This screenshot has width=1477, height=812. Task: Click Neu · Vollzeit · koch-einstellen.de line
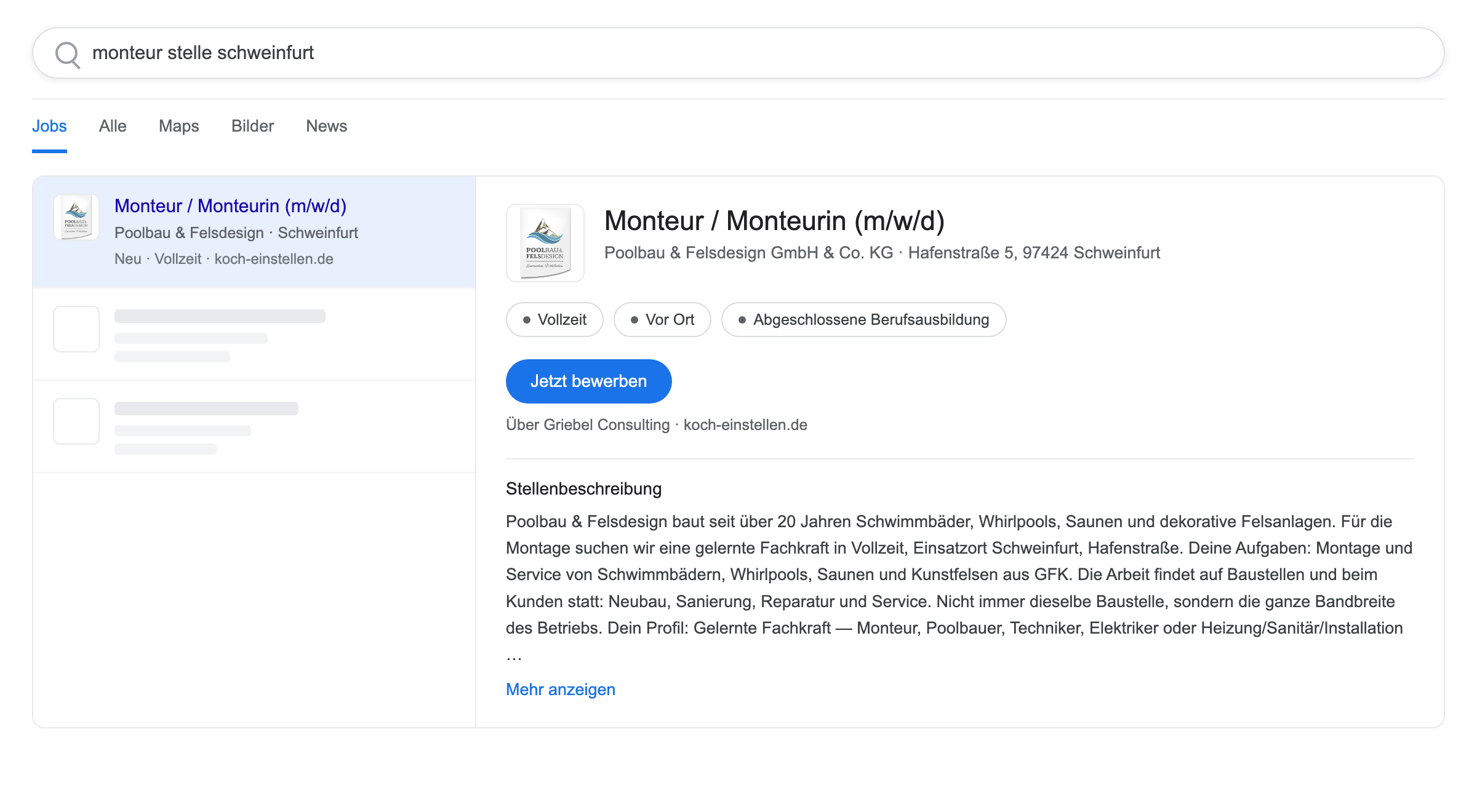(224, 259)
